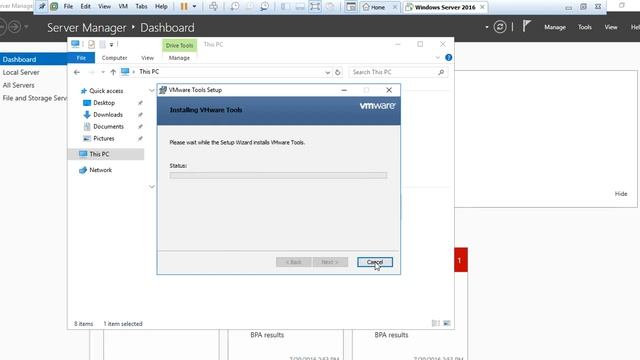640x360 pixels.
Task: Open the Desktop folder in Quick access
Action: pyautogui.click(x=104, y=103)
